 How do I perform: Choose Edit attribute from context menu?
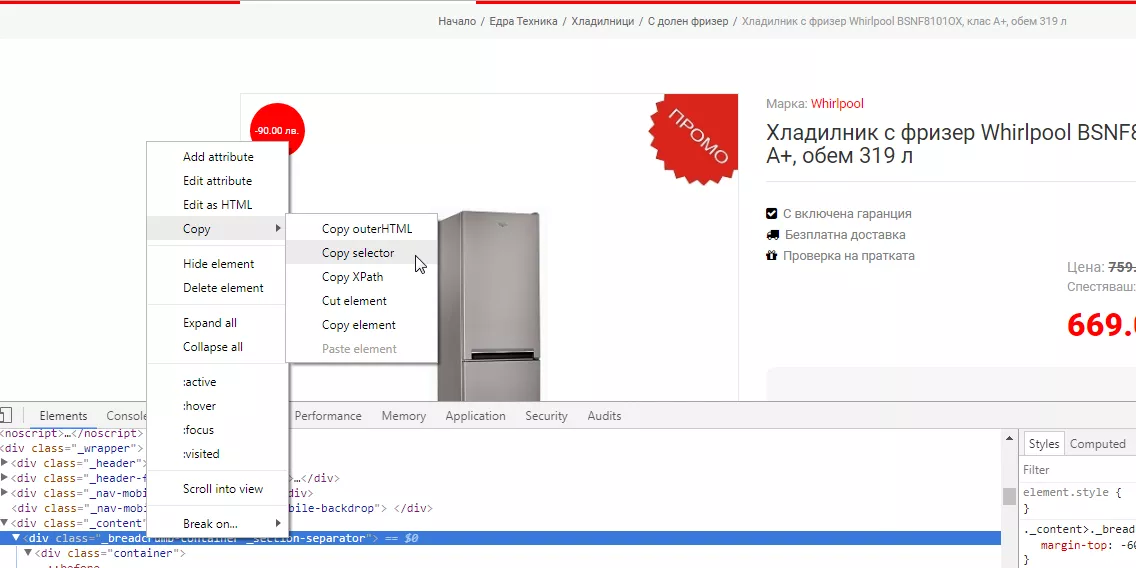(x=217, y=180)
